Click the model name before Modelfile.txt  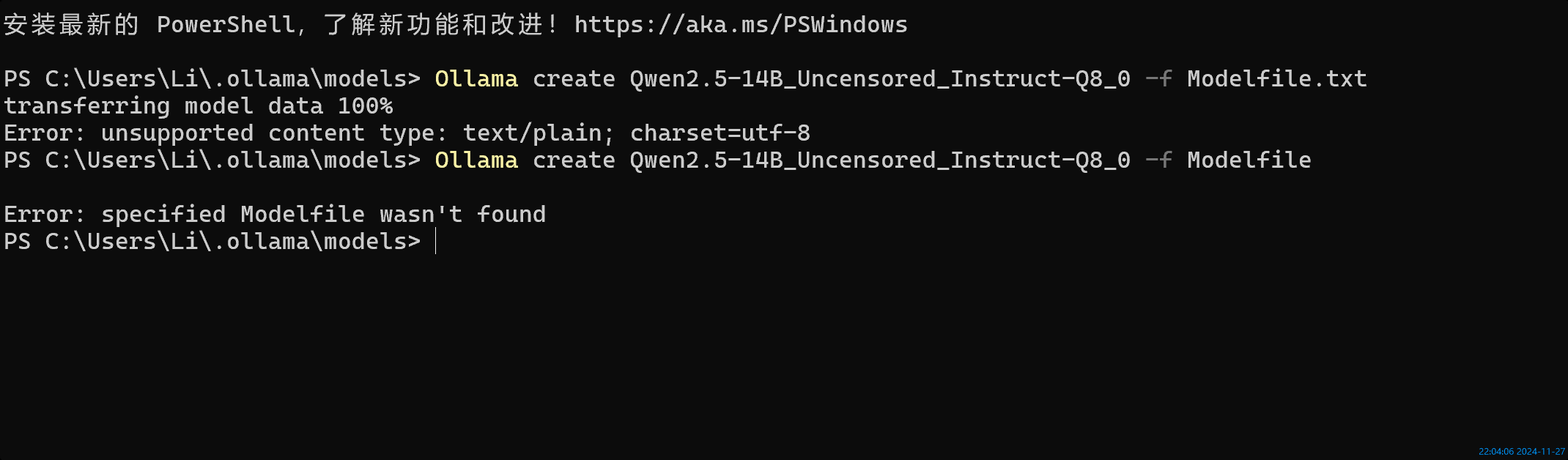pyautogui.click(x=879, y=79)
